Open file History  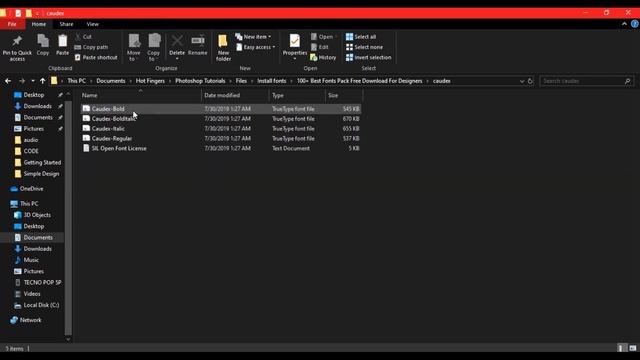(323, 58)
